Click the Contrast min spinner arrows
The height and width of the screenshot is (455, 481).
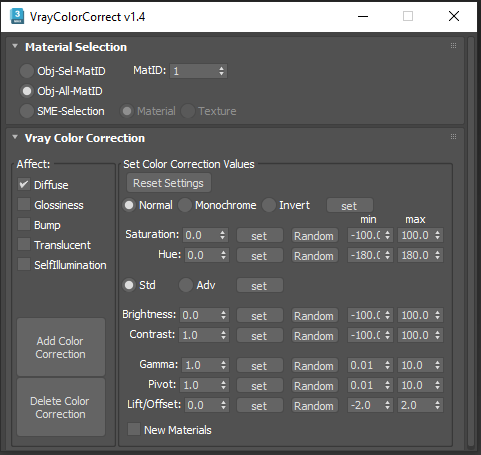(x=387, y=335)
